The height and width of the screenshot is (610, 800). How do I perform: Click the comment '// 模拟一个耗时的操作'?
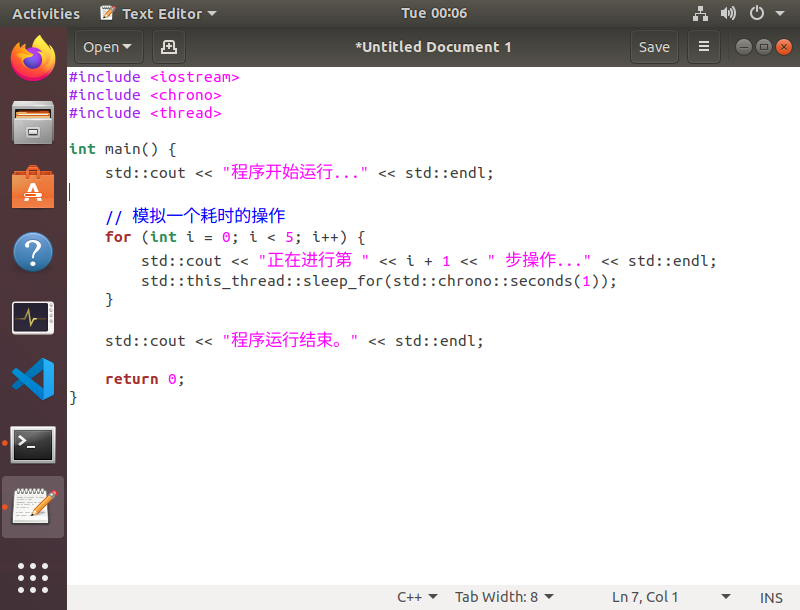195,216
